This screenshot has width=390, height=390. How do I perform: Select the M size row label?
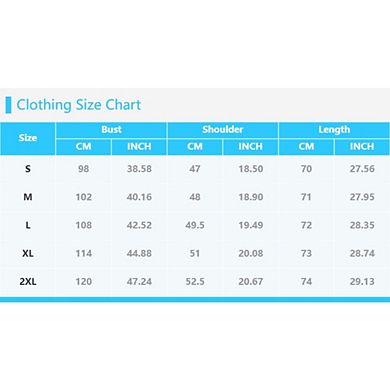point(28,197)
